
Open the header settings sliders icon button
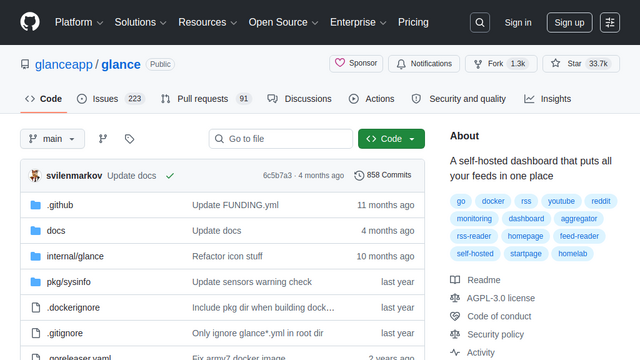click(x=610, y=22)
